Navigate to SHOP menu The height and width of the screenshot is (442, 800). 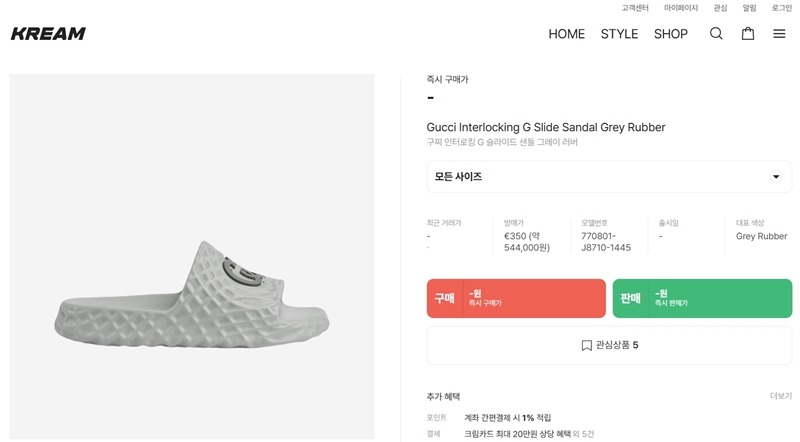click(670, 34)
